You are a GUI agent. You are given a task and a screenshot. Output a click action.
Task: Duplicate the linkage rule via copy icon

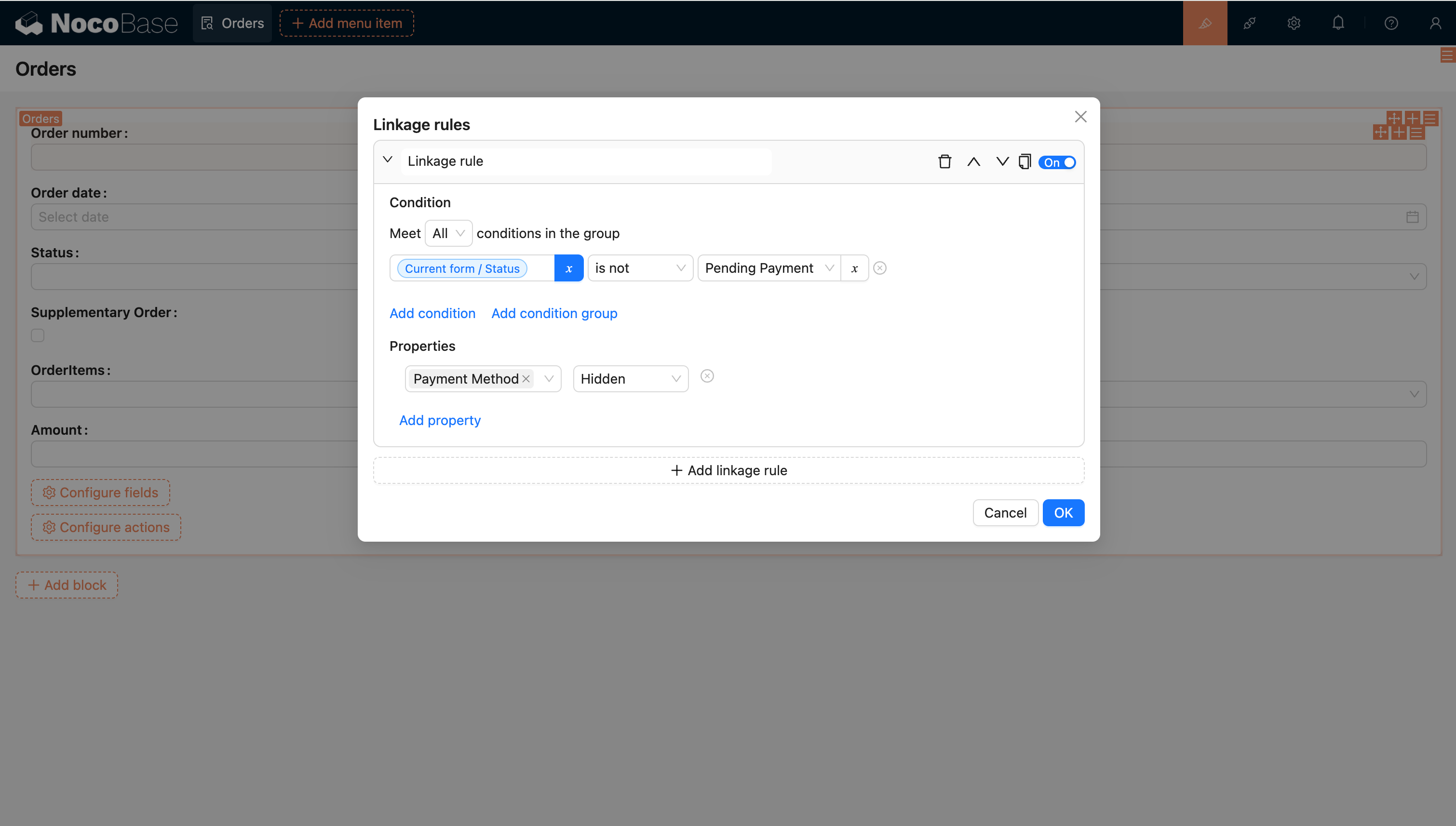pos(1024,162)
